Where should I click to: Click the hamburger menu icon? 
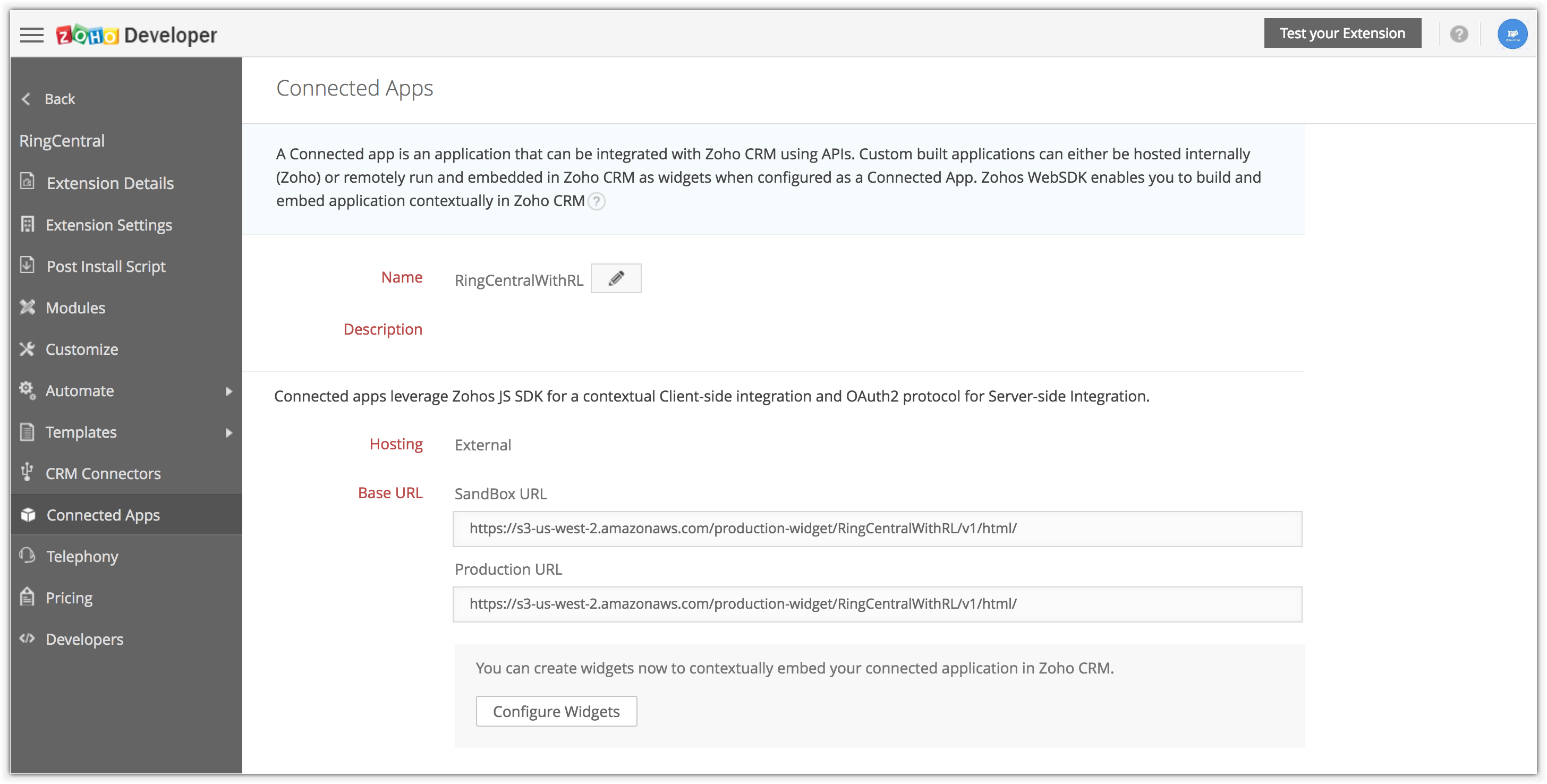[x=31, y=35]
